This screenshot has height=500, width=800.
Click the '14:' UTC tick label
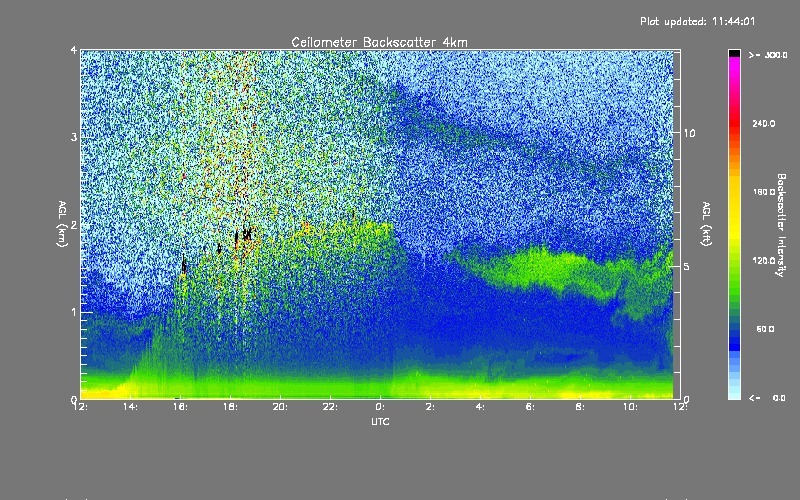[130, 407]
